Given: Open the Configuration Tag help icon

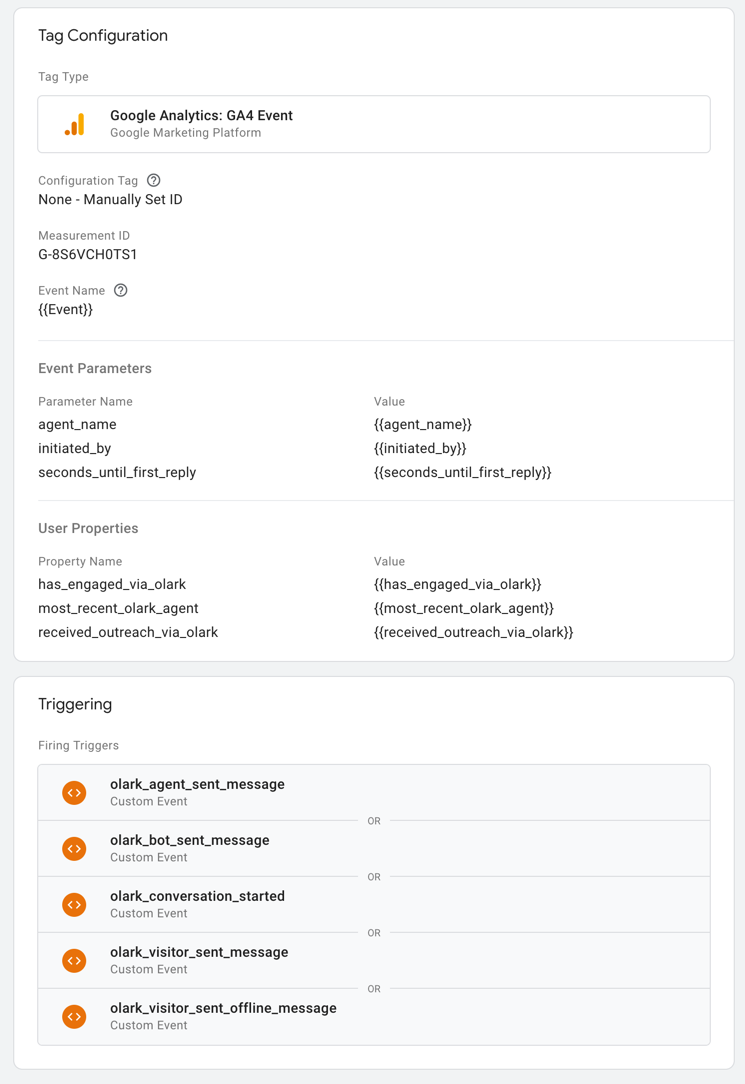Looking at the screenshot, I should (x=152, y=180).
